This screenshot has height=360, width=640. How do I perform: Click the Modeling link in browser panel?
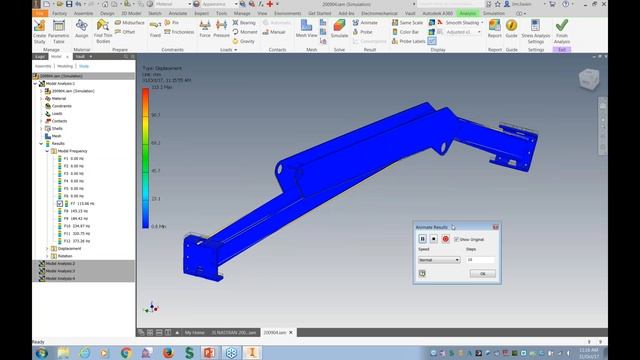pyautogui.click(x=65, y=66)
